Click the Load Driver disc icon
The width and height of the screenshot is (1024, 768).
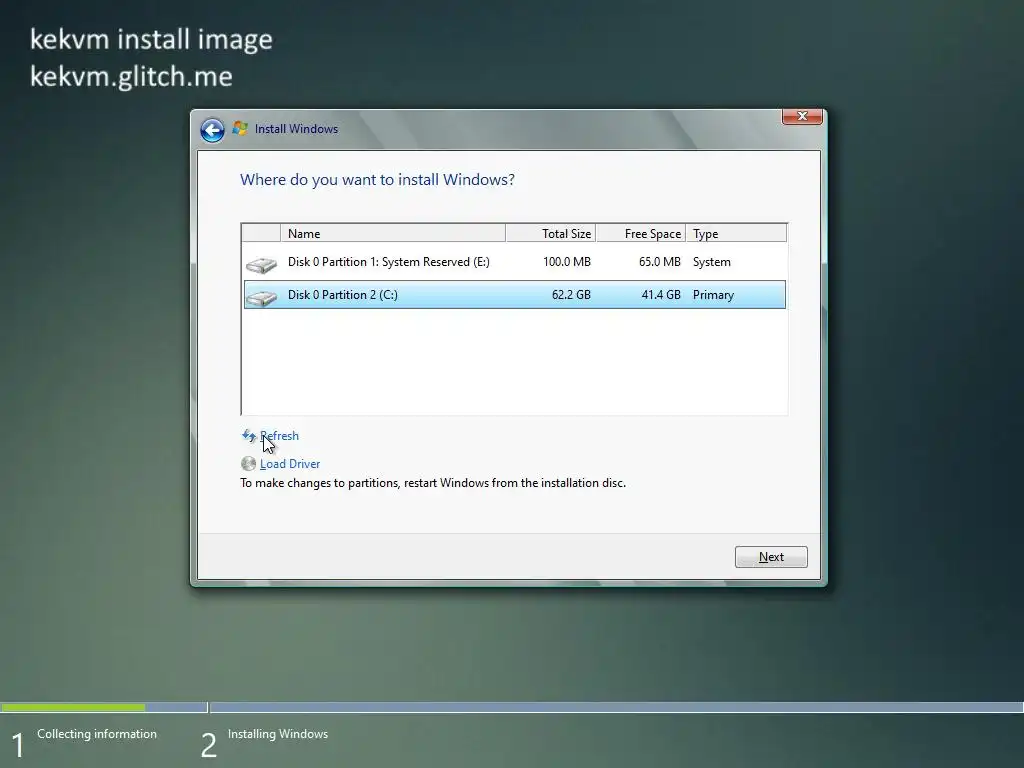[248, 464]
